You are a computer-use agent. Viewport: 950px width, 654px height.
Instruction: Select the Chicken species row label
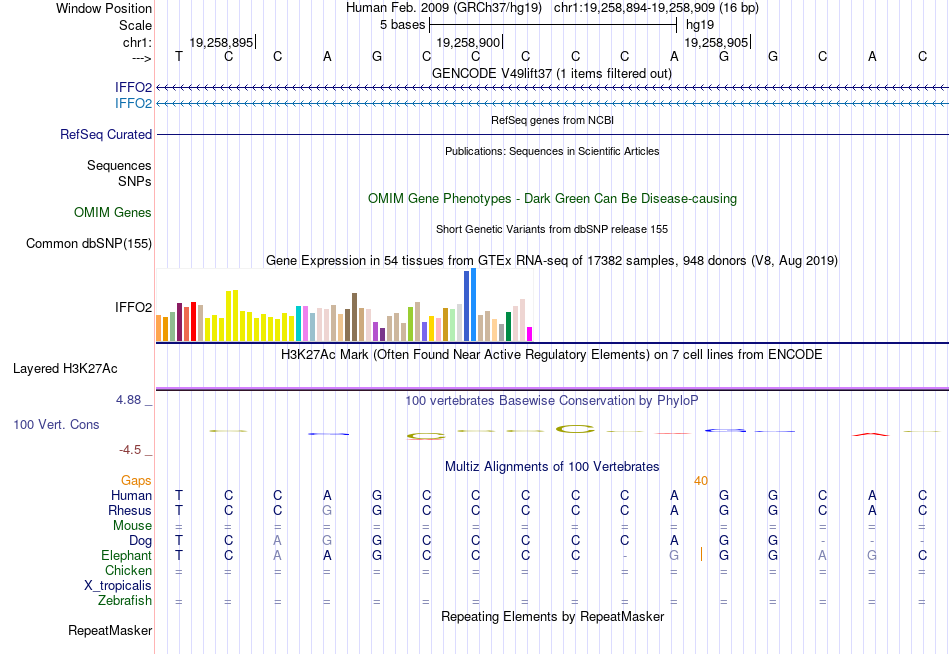(x=128, y=570)
